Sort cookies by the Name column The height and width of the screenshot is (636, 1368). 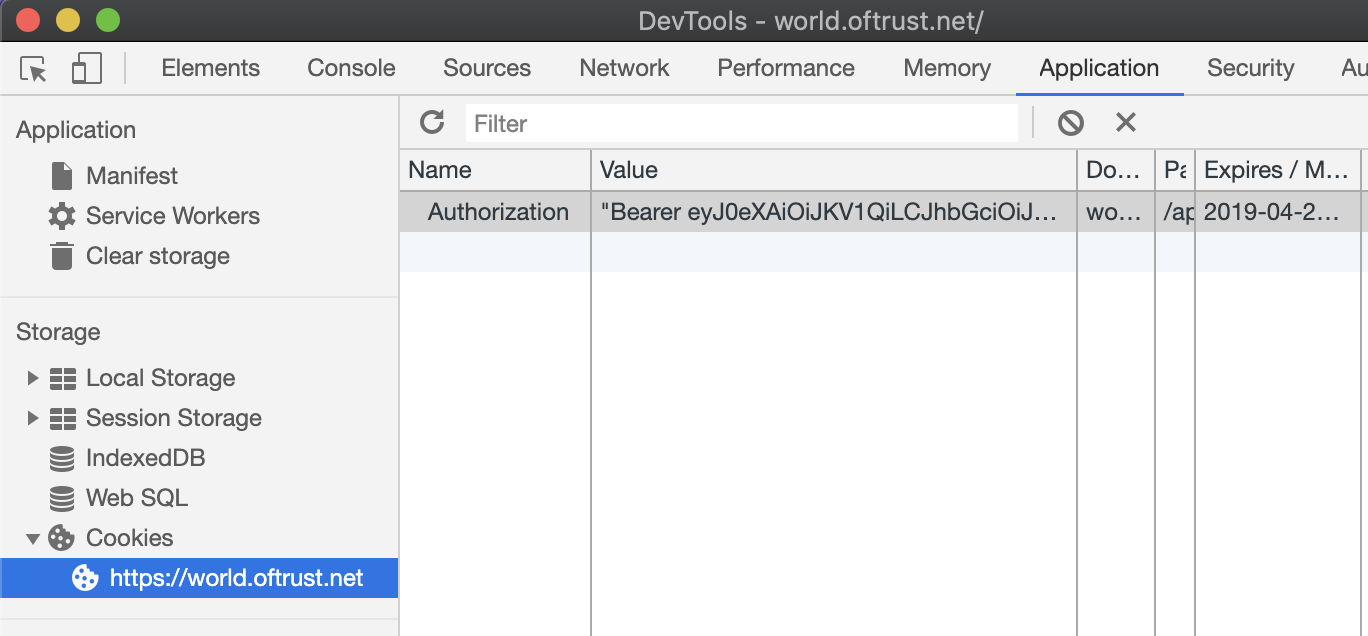[x=495, y=170]
